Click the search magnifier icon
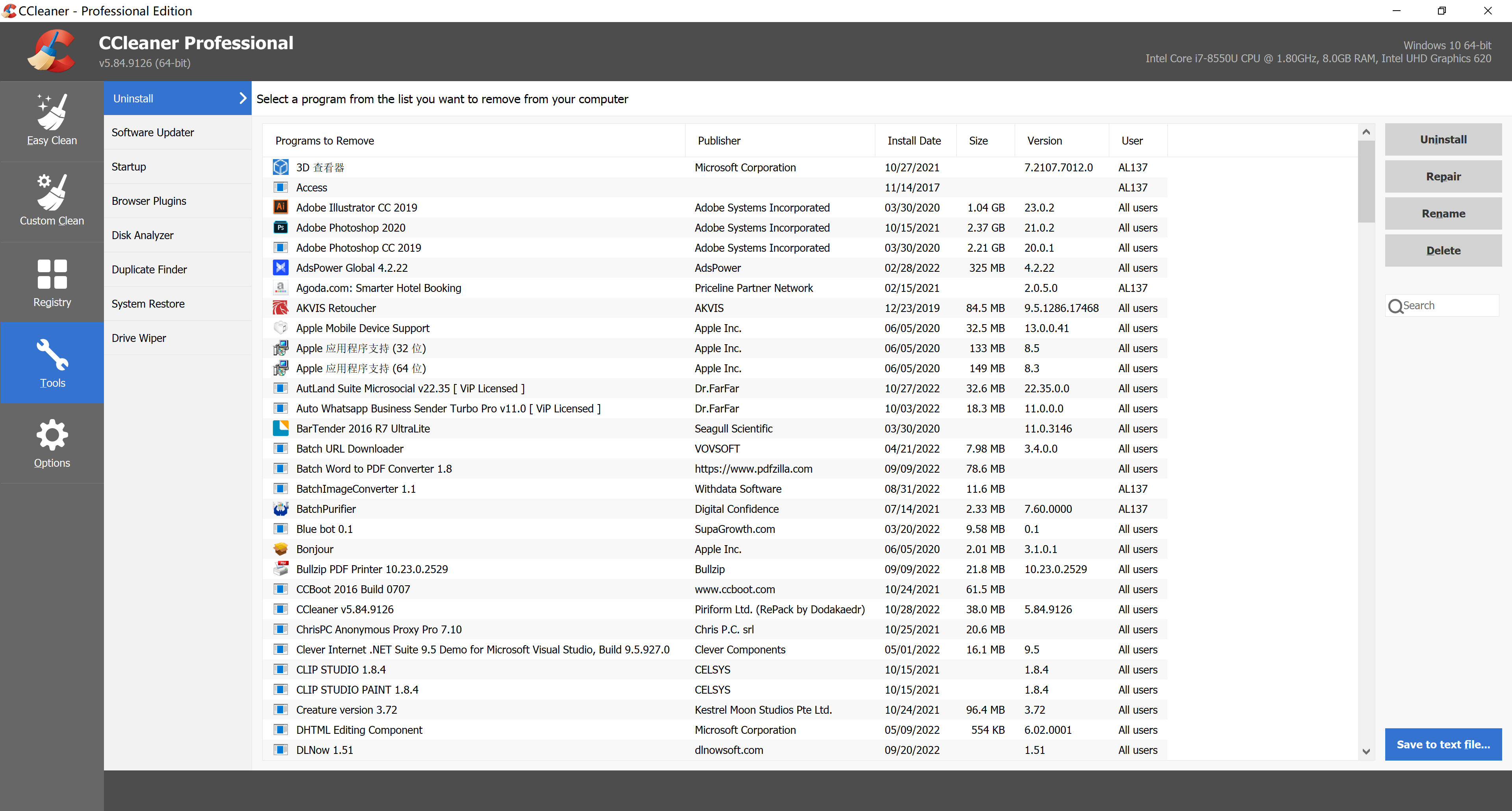Screen dimensions: 1512x811 coord(1395,306)
